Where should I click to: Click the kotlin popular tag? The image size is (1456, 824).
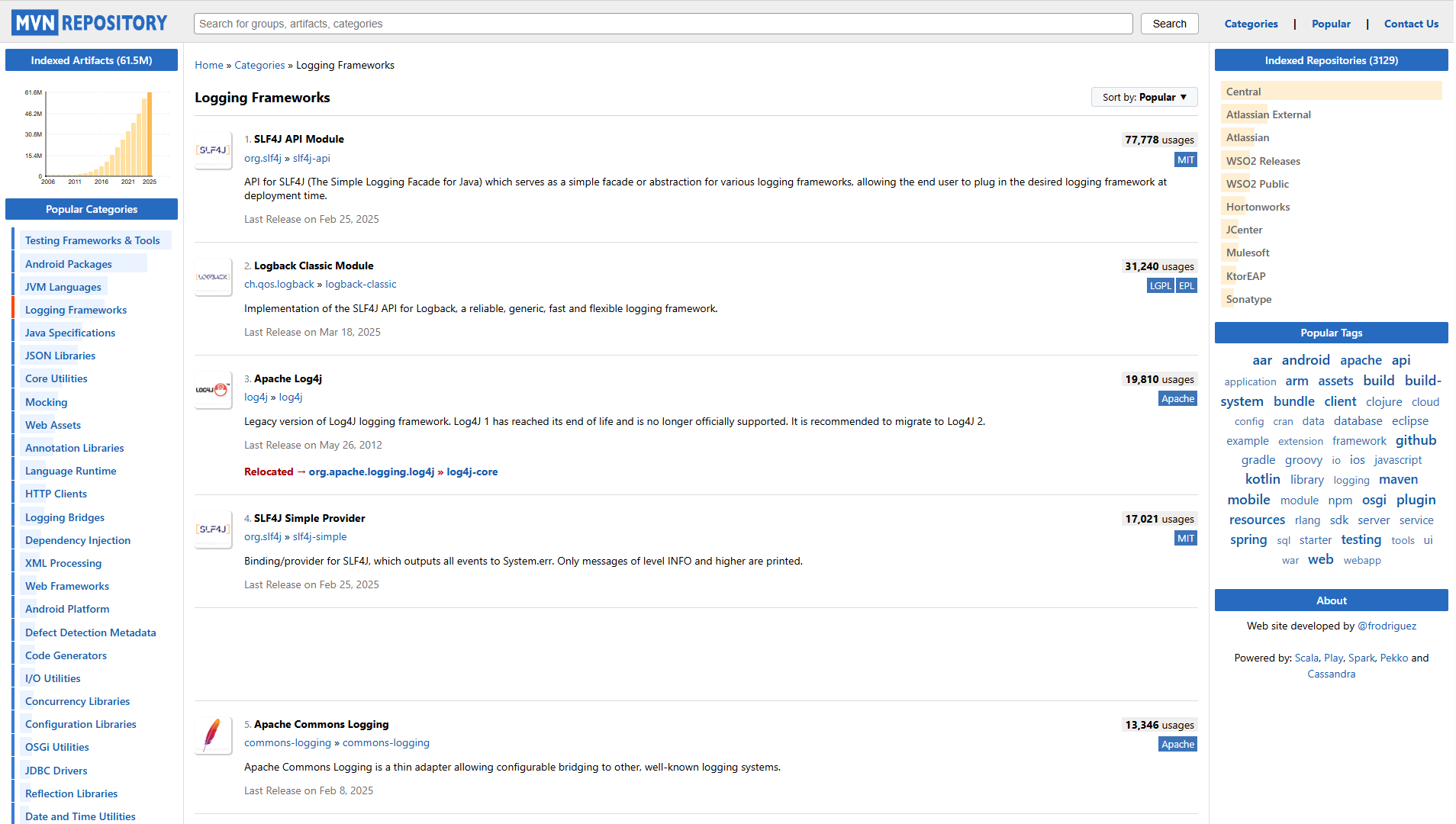(1262, 479)
